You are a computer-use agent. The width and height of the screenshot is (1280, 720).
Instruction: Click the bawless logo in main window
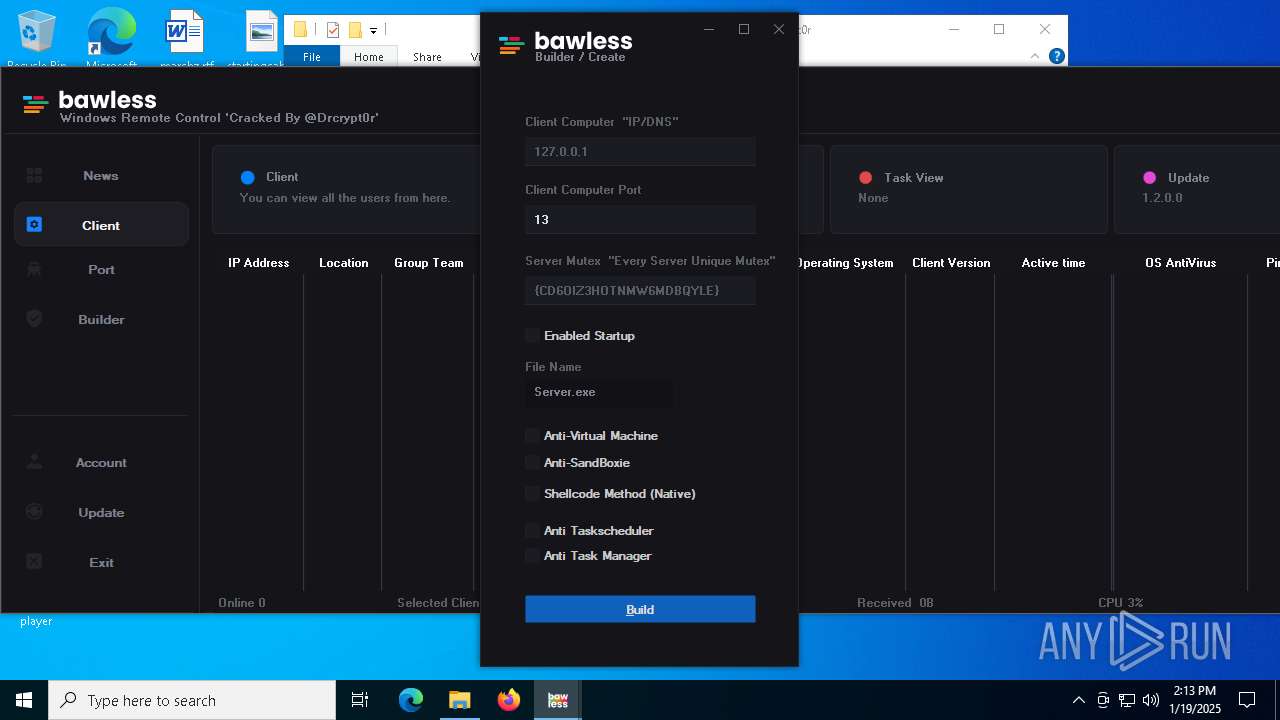coord(35,104)
